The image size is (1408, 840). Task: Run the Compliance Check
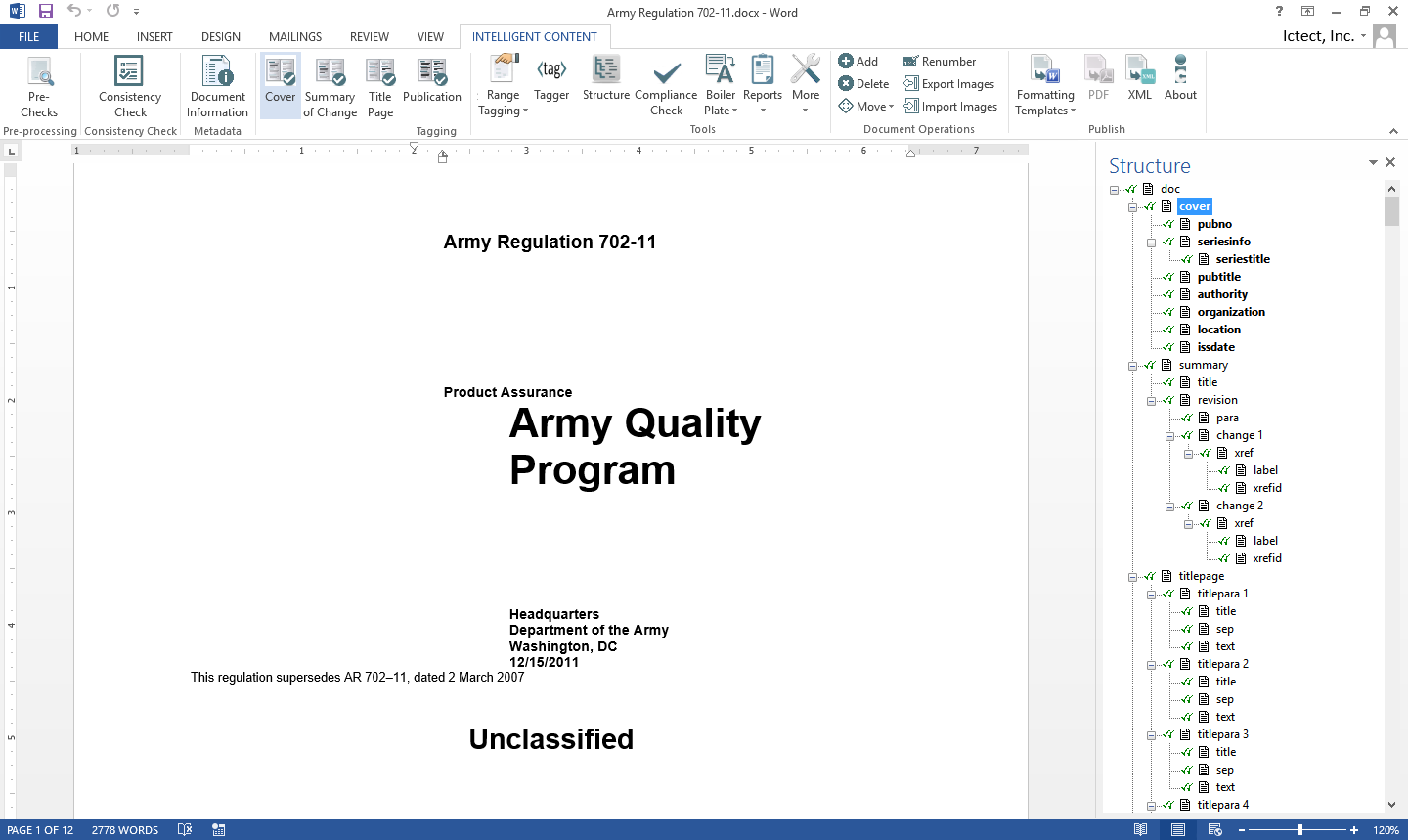[666, 87]
